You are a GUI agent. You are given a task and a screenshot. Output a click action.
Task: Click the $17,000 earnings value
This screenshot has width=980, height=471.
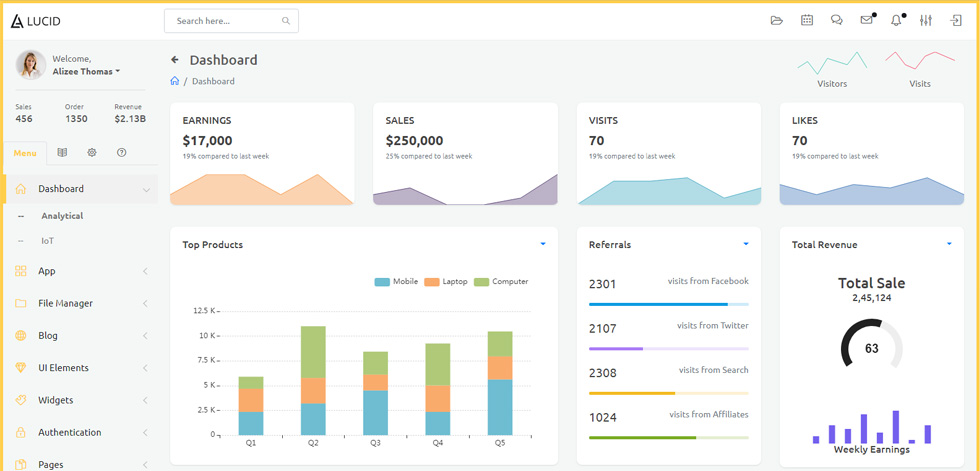coord(208,141)
